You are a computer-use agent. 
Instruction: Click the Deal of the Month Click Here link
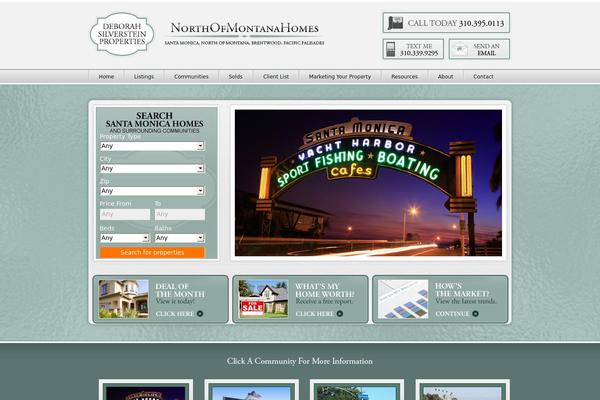[x=175, y=314]
